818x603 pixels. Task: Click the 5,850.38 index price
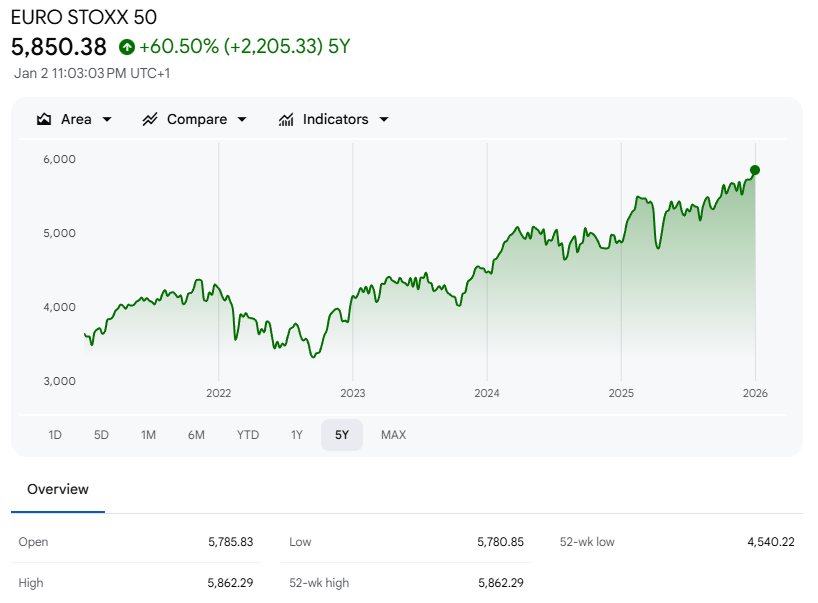pyautogui.click(x=58, y=47)
